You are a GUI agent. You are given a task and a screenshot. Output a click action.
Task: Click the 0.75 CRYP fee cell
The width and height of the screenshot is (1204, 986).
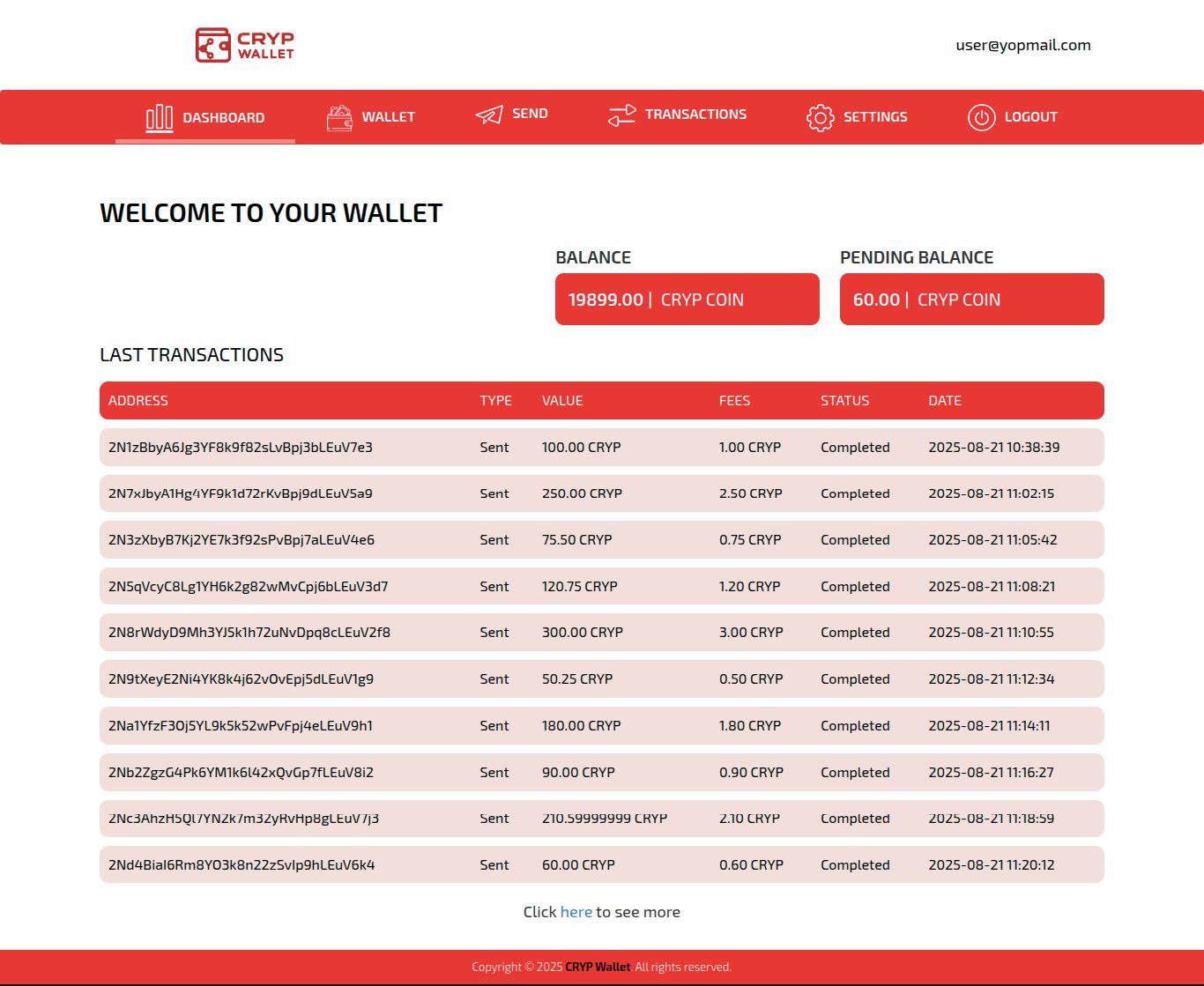(x=750, y=540)
